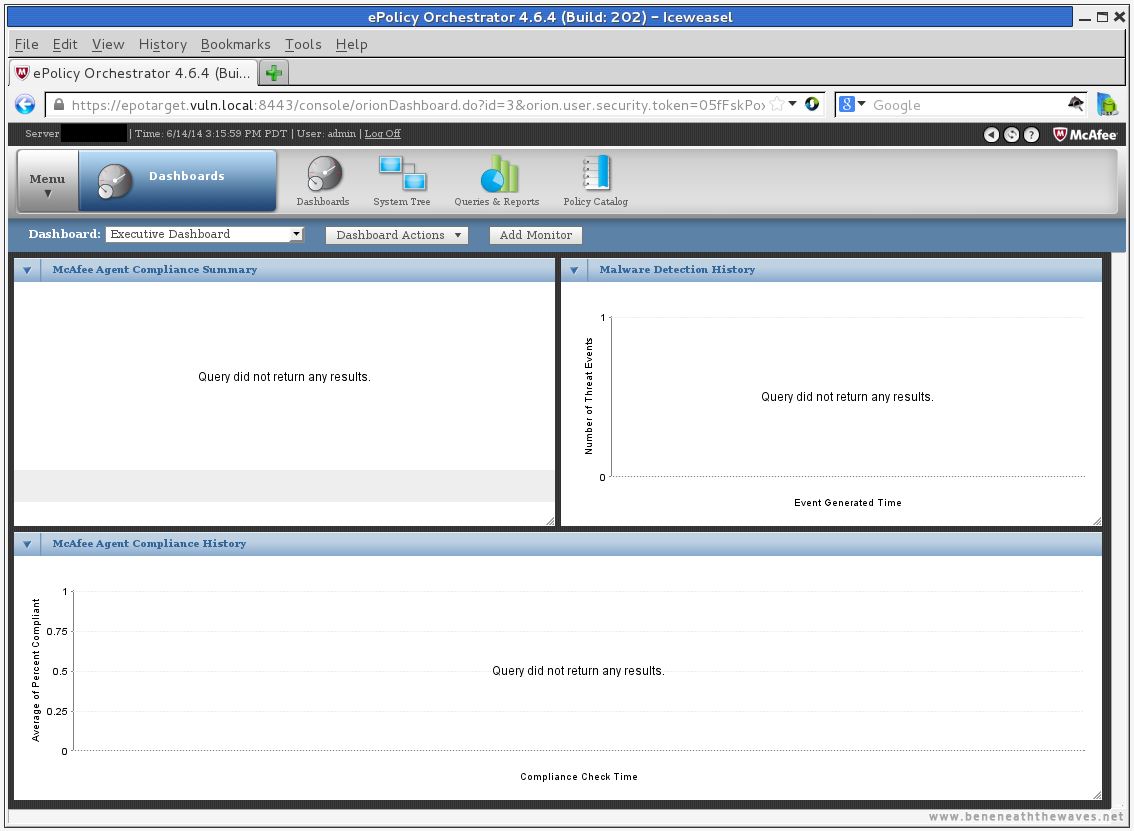Click the McAfee Agent Compliance History title
This screenshot has width=1134, height=831.
(x=149, y=544)
